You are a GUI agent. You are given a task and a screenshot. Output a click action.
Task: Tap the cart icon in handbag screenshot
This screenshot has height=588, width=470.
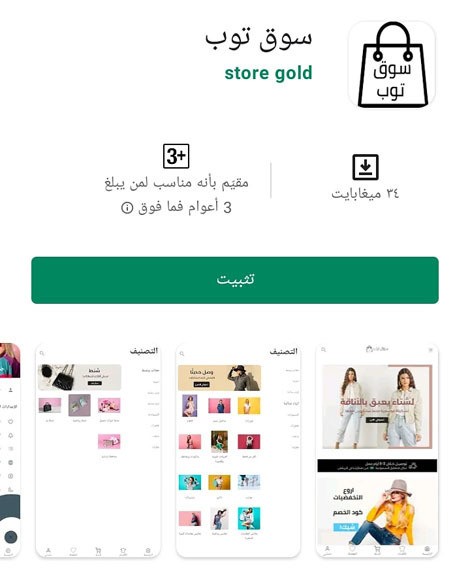[x=98, y=551]
